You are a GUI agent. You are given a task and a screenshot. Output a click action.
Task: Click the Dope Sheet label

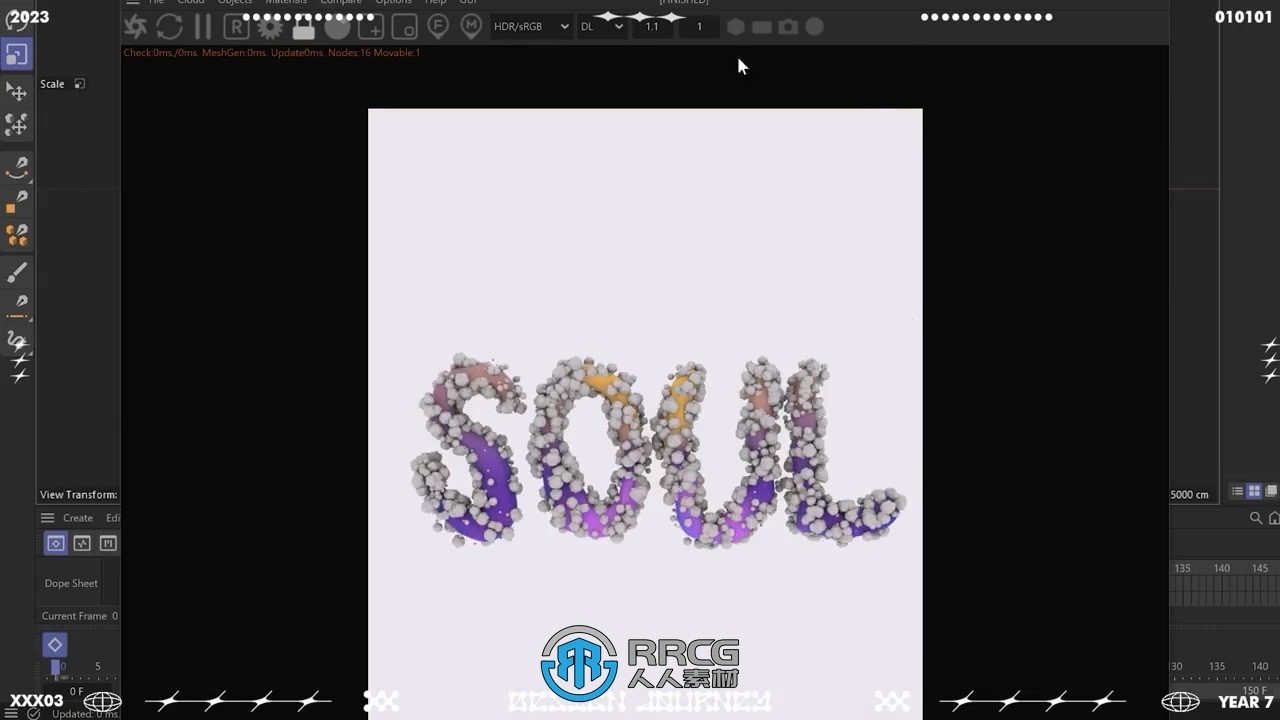point(71,583)
